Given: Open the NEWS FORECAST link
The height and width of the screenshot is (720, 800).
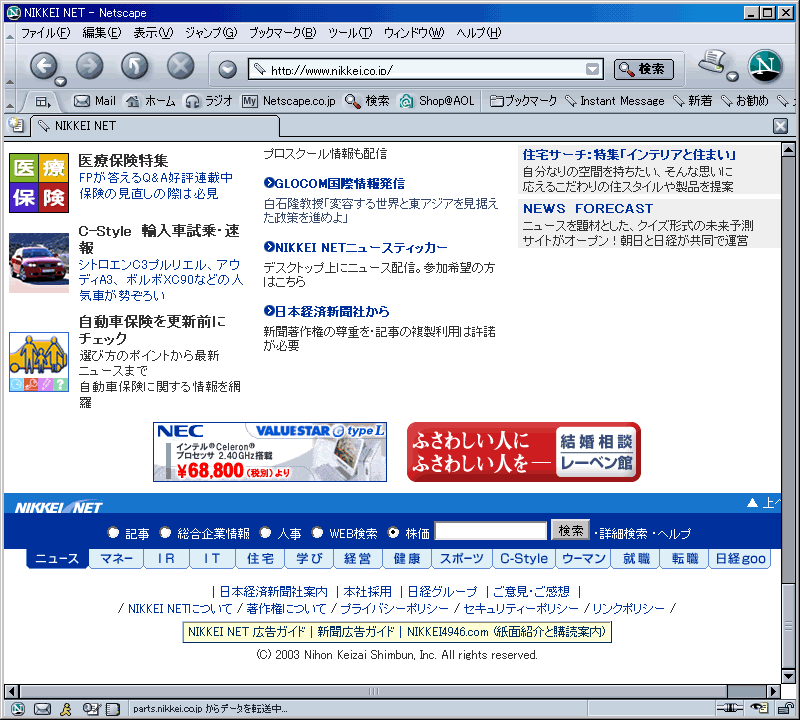Looking at the screenshot, I should 588,208.
